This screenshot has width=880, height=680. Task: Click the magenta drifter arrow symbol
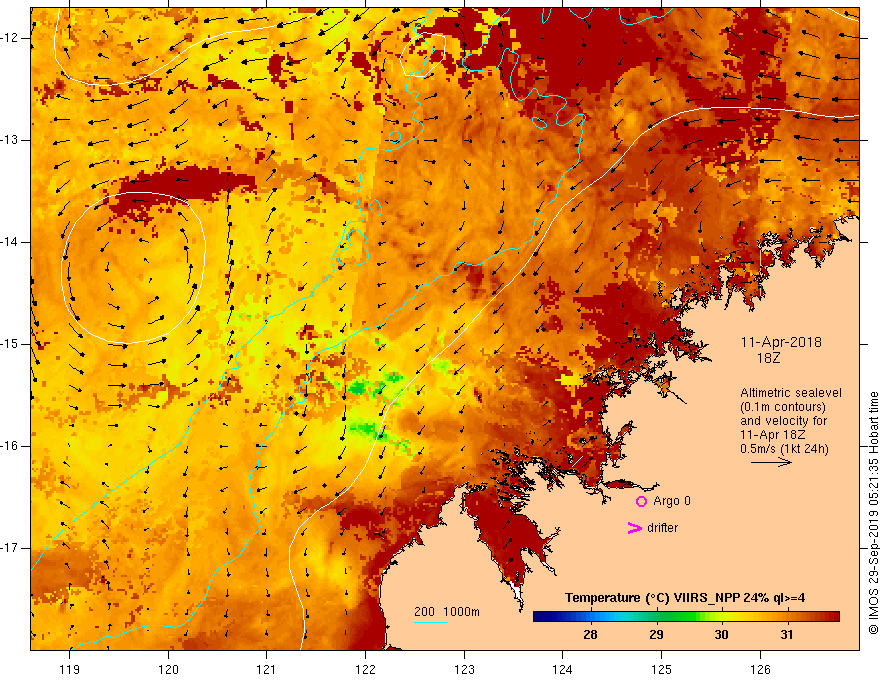[x=634, y=528]
